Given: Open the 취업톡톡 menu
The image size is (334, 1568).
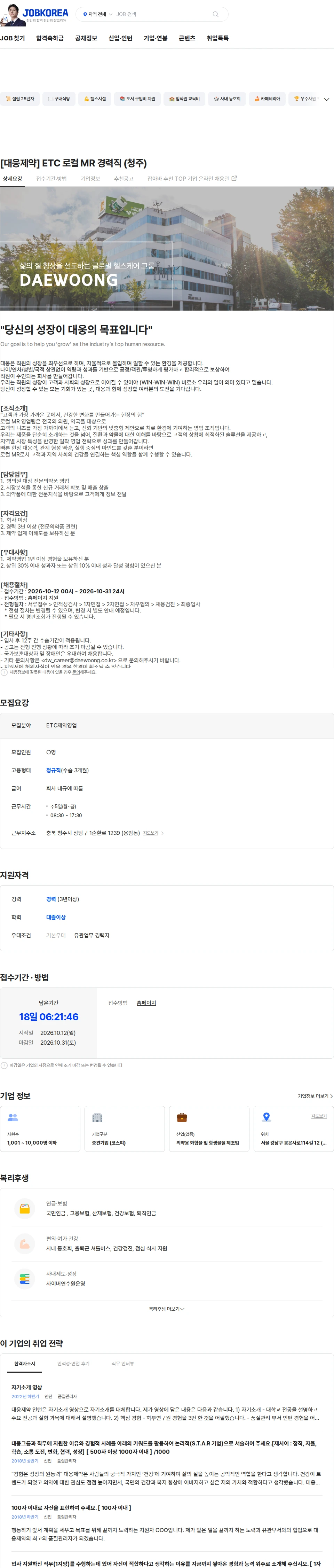Looking at the screenshot, I should [217, 38].
